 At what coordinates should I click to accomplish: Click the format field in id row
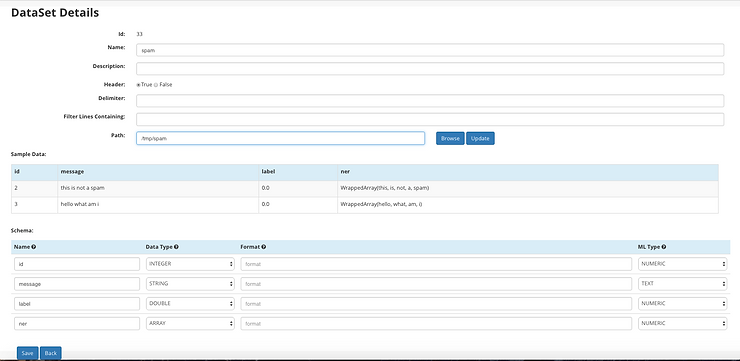pyautogui.click(x=436, y=264)
